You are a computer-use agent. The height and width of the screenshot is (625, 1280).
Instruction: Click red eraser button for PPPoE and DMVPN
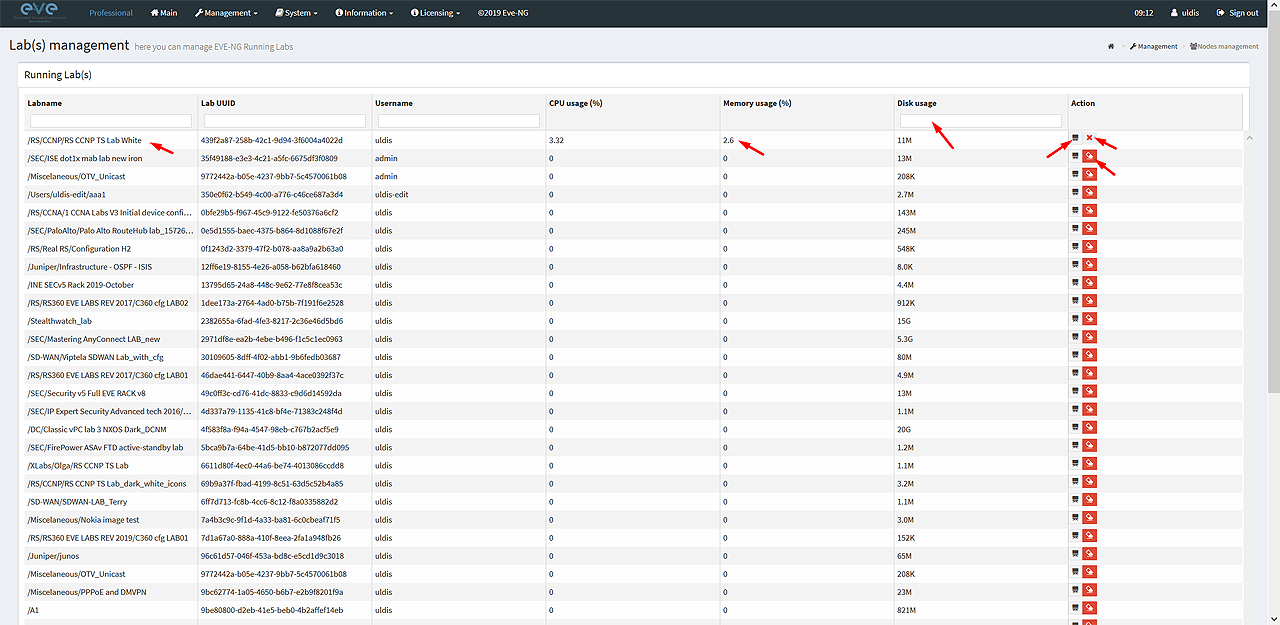point(1090,588)
